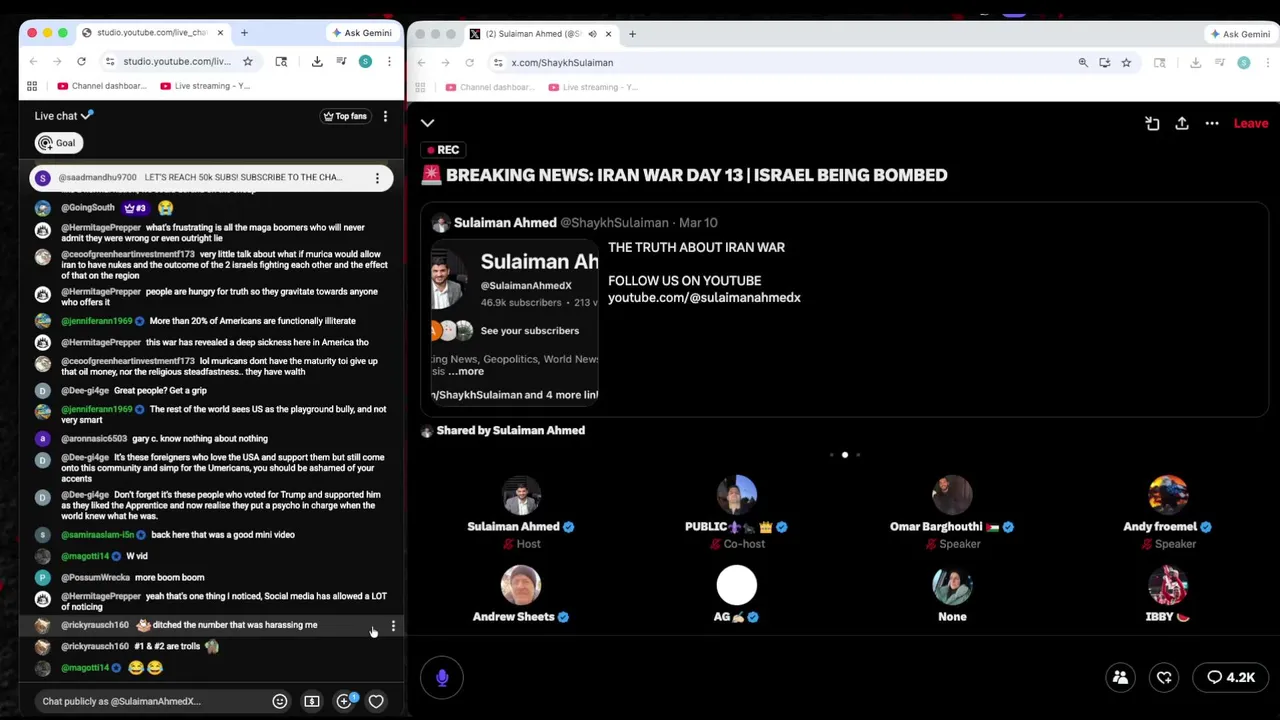This screenshot has height=720, width=1280.
Task: Open downloads in the YouTube Studio window
Action: [x=317, y=61]
